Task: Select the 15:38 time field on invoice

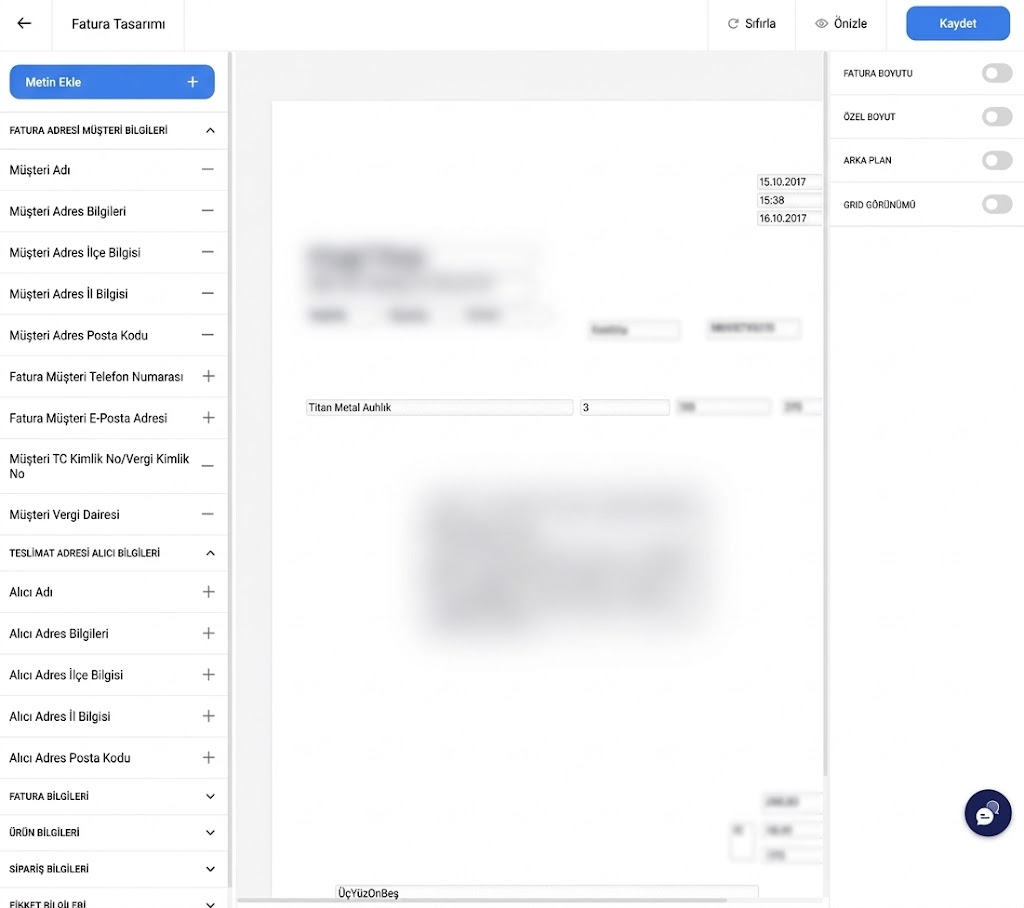Action: pyautogui.click(x=789, y=200)
